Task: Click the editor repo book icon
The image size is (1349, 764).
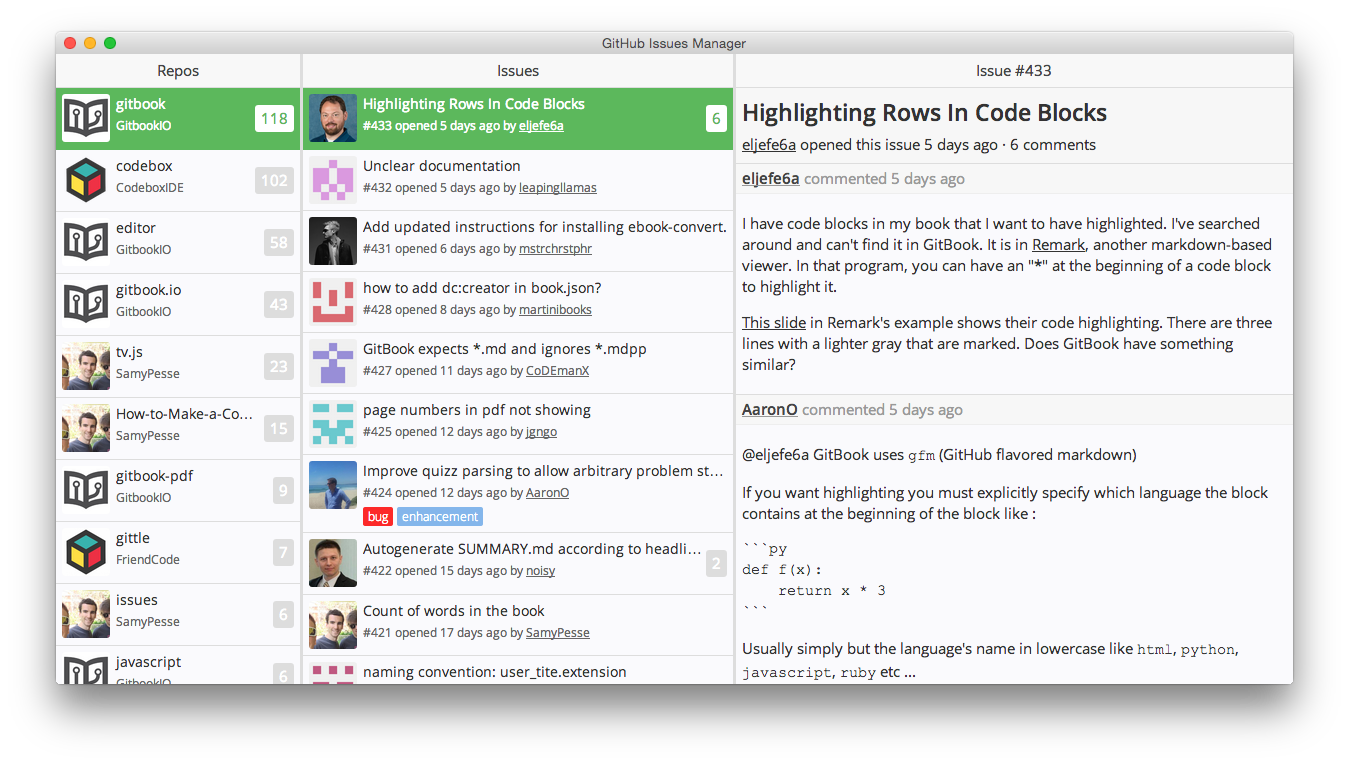Action: (x=86, y=243)
